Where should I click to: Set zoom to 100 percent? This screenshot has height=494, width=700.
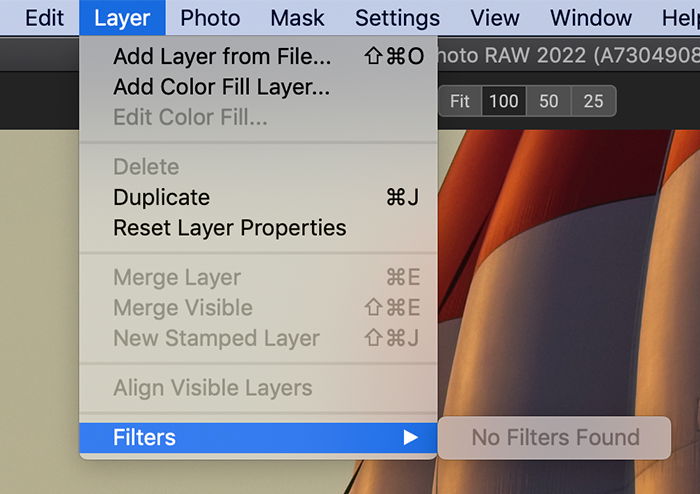(x=504, y=101)
